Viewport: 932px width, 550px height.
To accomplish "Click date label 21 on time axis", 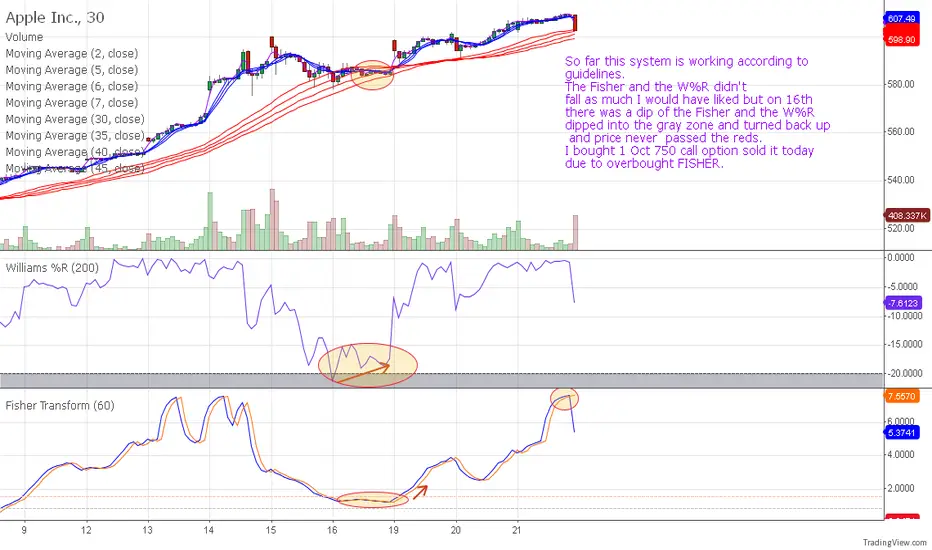I will click(517, 530).
